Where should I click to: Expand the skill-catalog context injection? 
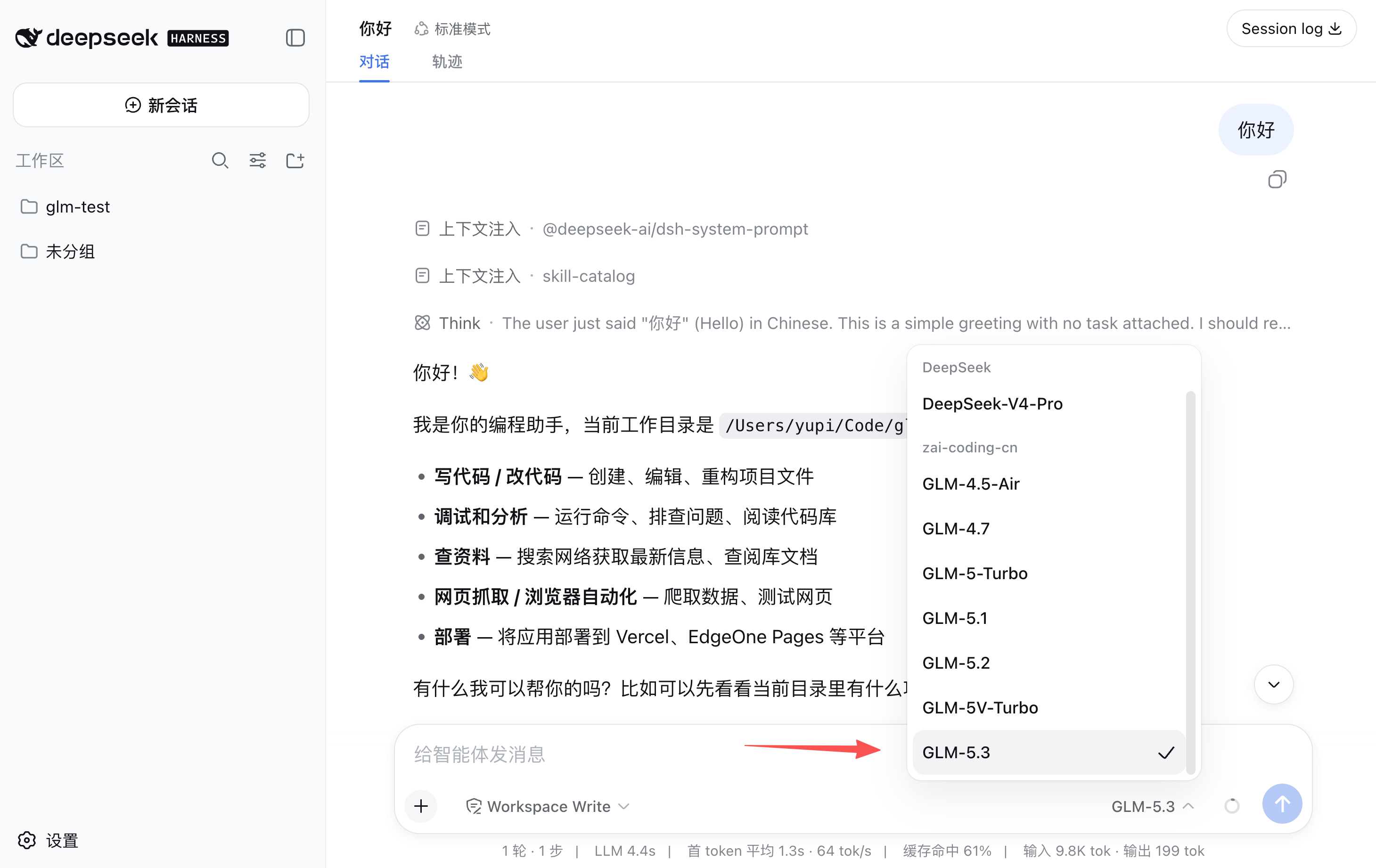coord(524,276)
